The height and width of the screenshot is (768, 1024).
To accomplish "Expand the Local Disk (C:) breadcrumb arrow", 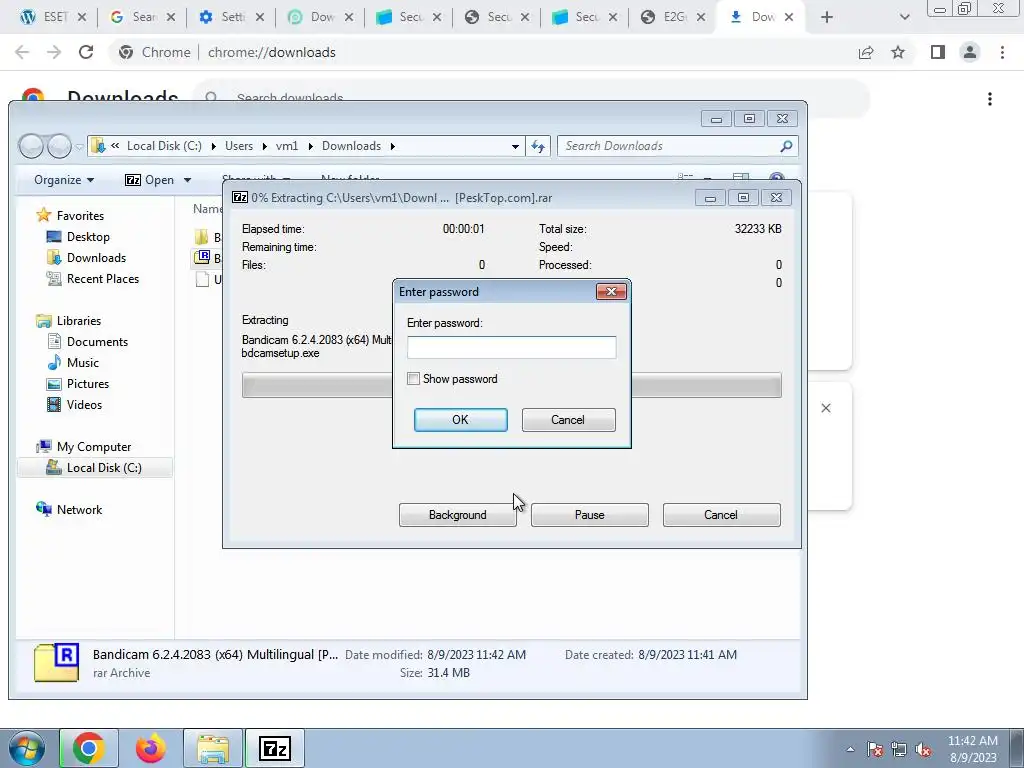I will point(214,146).
